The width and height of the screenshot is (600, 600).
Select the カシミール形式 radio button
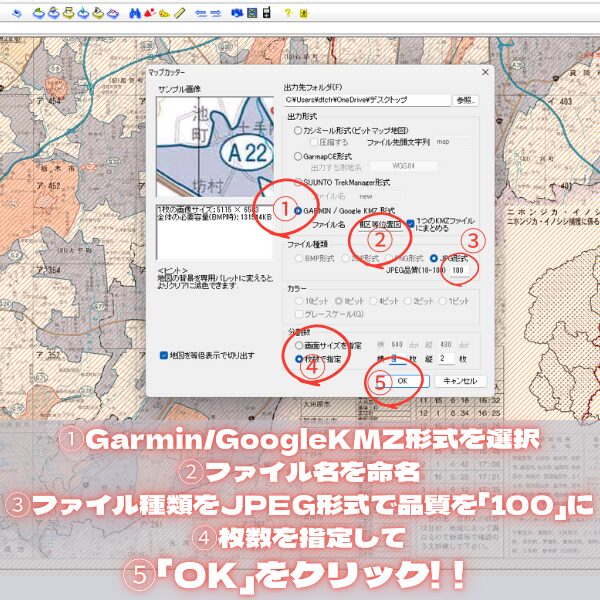[298, 130]
